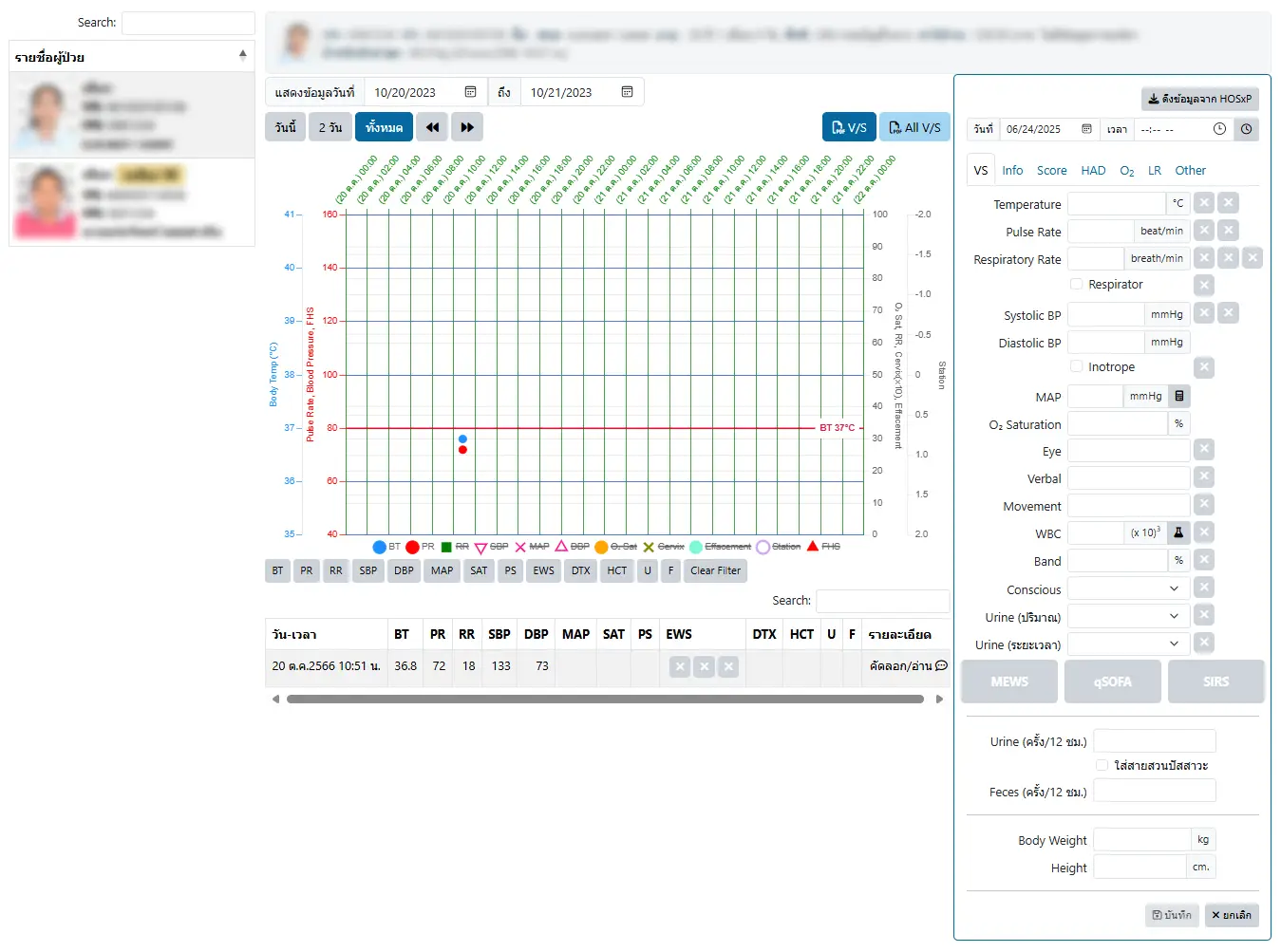Click the V/S document button
Image resolution: width=1281 pixels, height=952 pixels.
[x=849, y=127]
